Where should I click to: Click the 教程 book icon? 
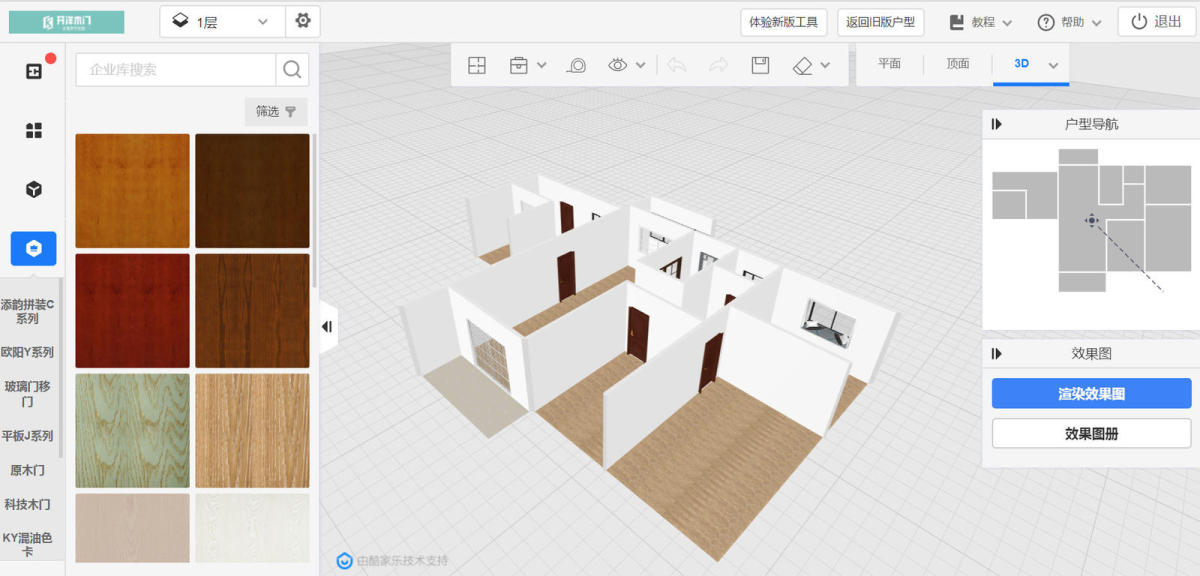click(957, 22)
